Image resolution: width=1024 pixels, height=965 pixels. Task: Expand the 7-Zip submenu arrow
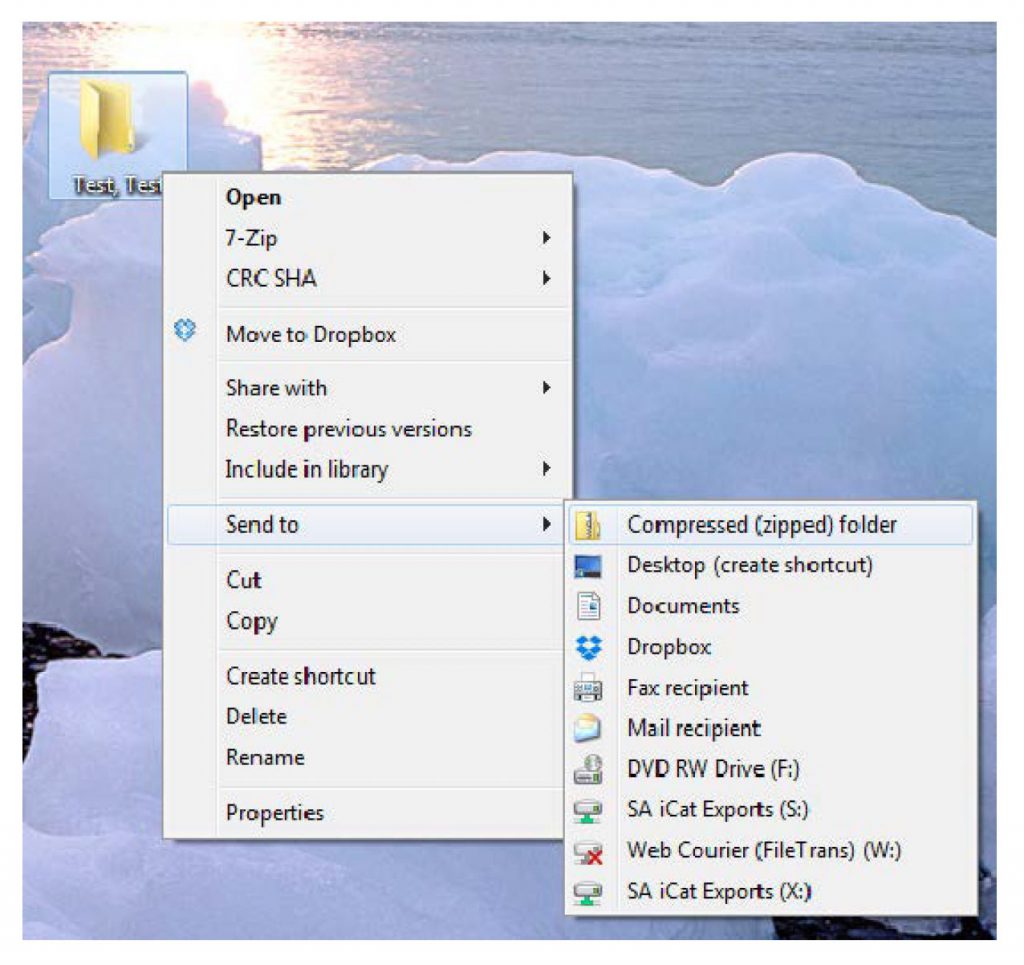[x=546, y=238]
